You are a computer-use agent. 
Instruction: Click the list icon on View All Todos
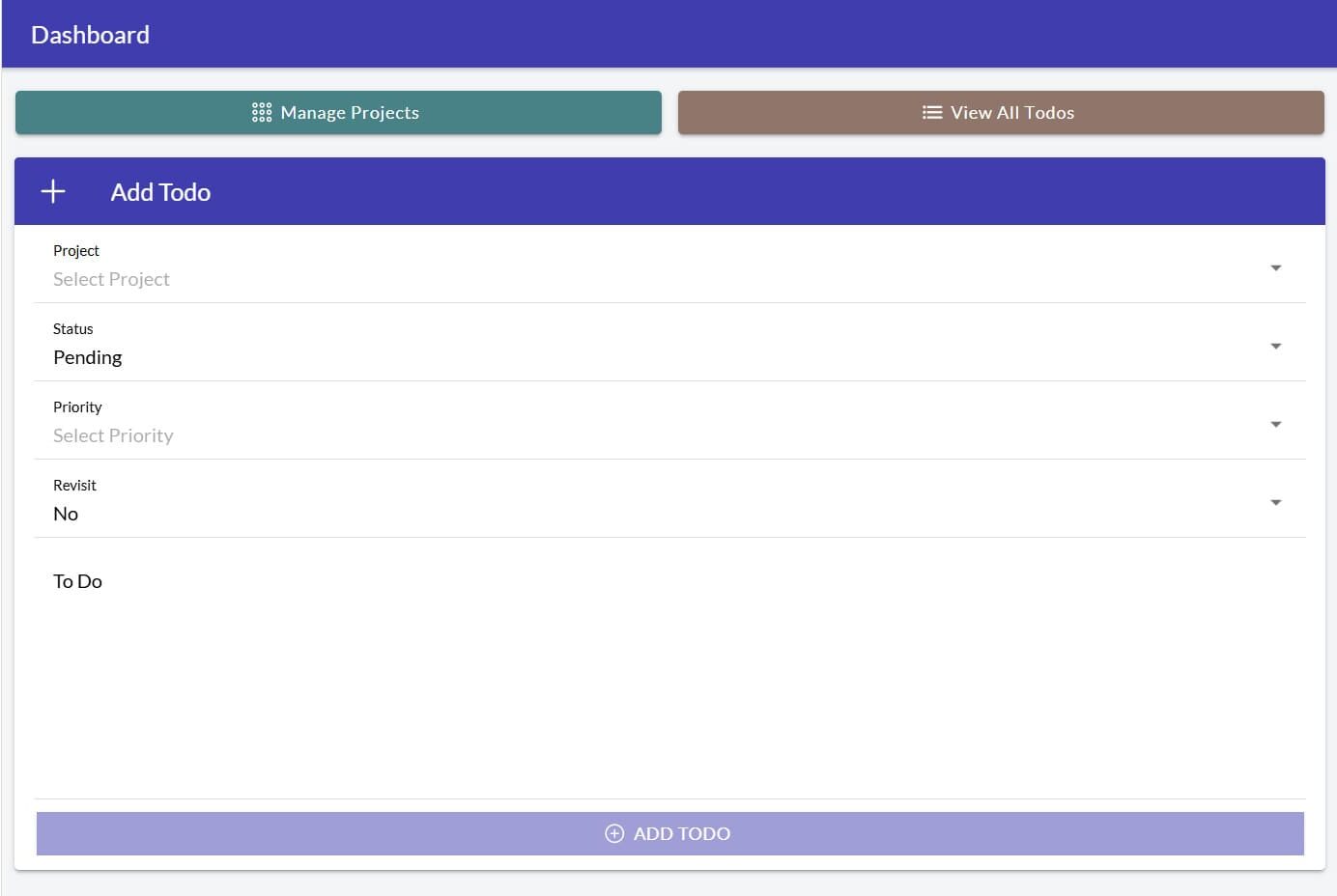[x=931, y=113]
